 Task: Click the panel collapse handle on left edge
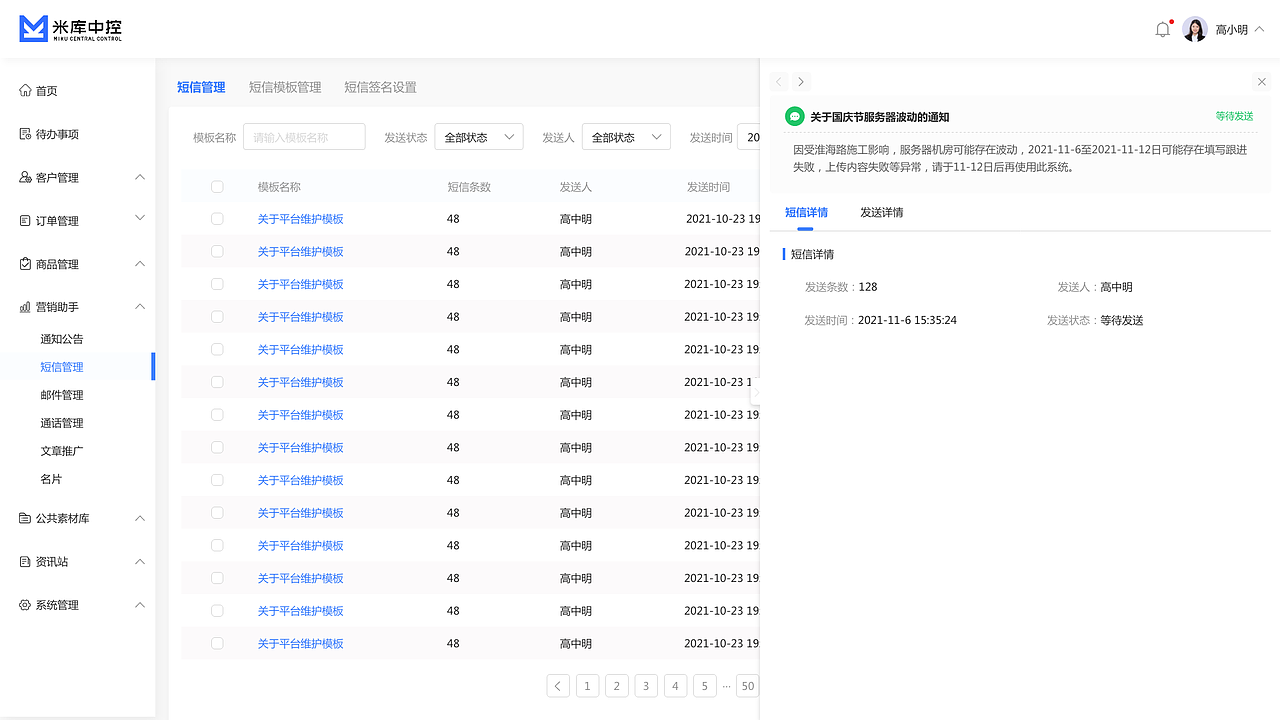coord(755,392)
